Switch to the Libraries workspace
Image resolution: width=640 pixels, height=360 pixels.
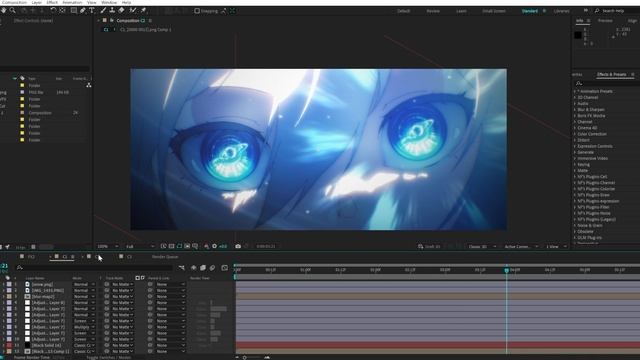562,11
